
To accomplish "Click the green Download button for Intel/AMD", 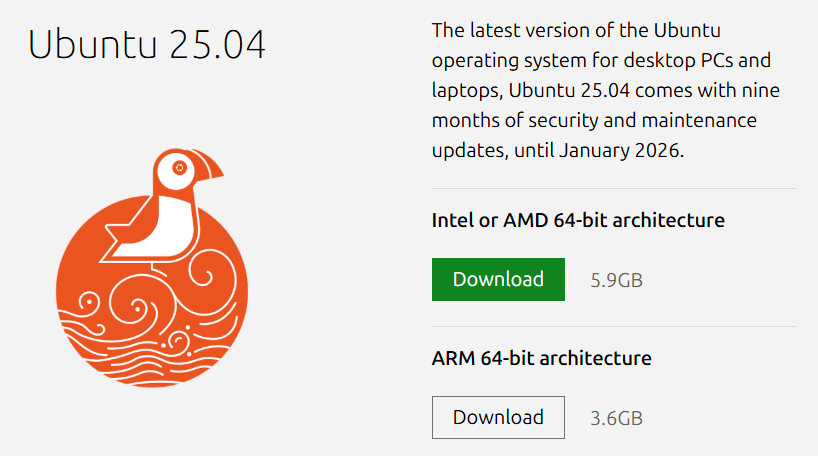I will [x=498, y=279].
